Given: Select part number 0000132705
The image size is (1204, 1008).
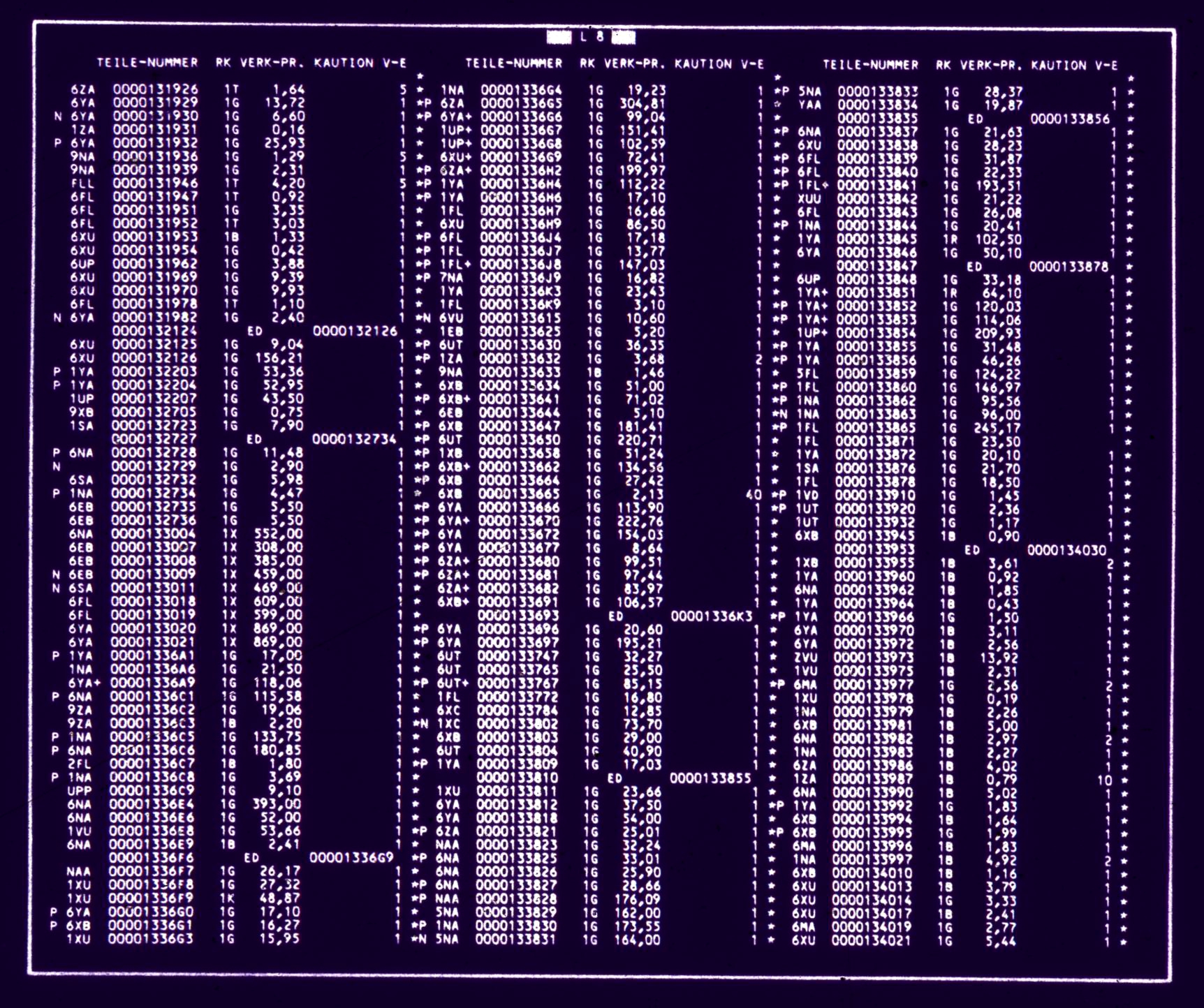Looking at the screenshot, I should (154, 412).
